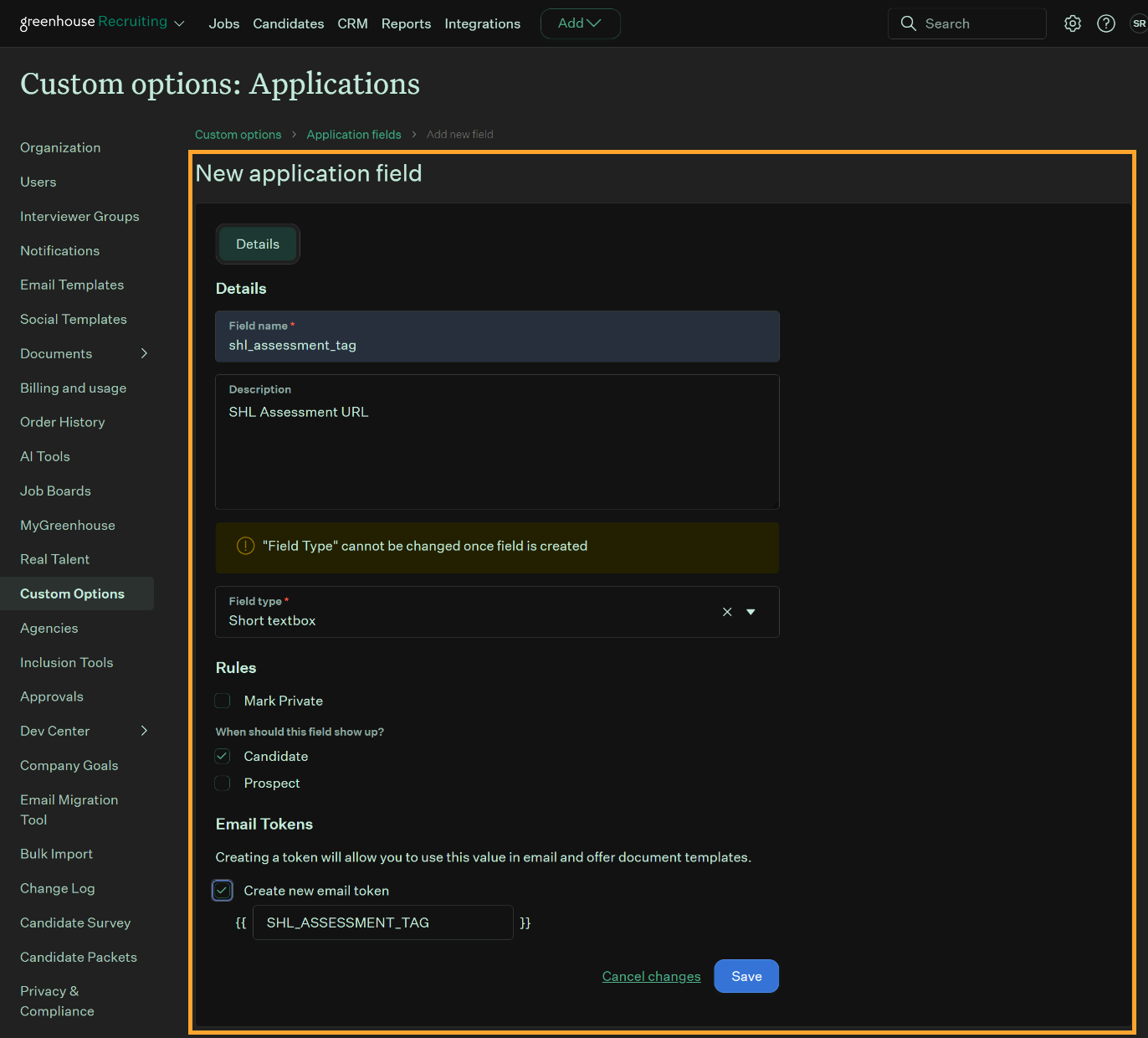Image resolution: width=1148 pixels, height=1038 pixels.
Task: Click the Search input box
Action: (967, 23)
